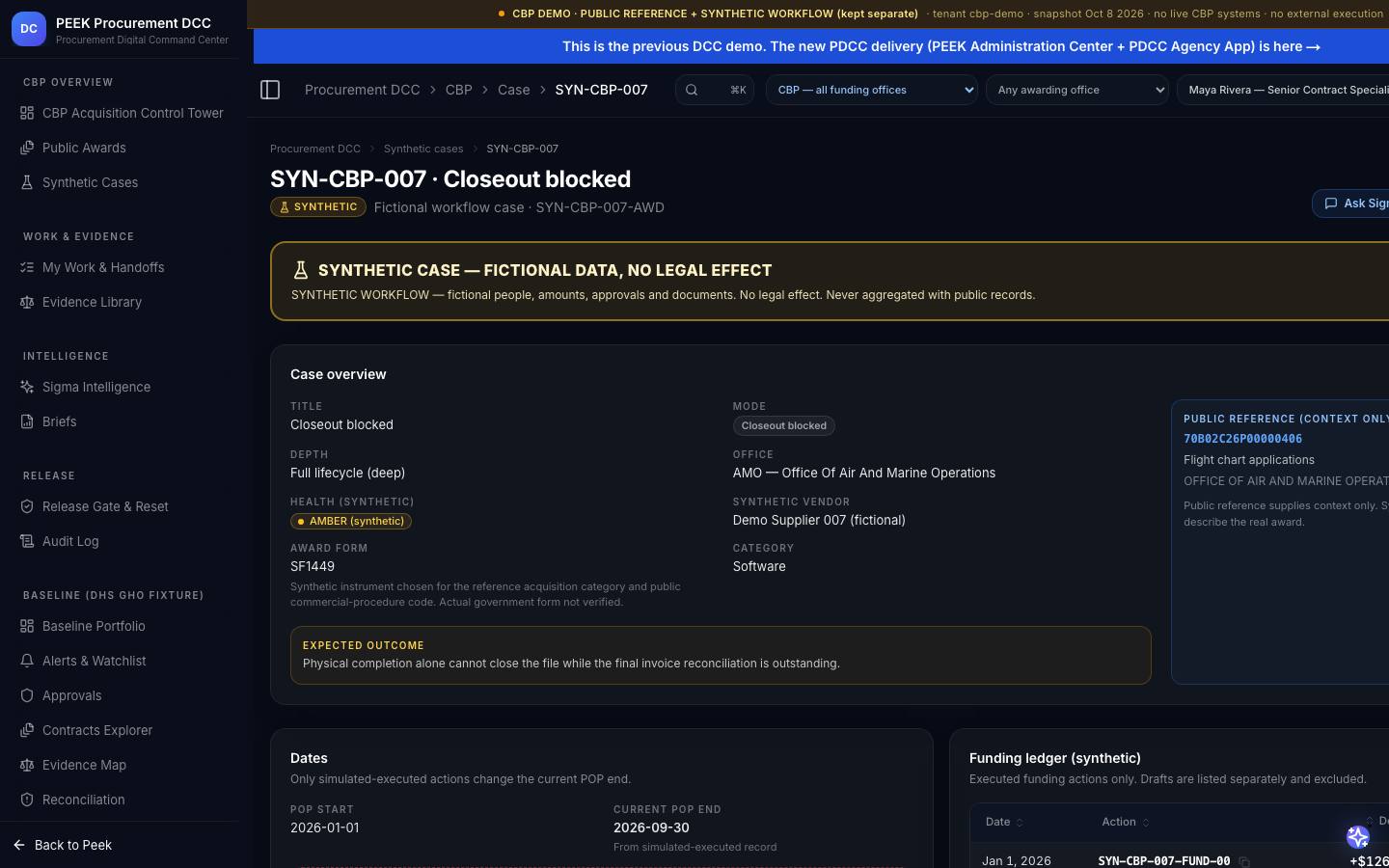Click the Reconciliation shield icon
The width and height of the screenshot is (1389, 868).
click(x=27, y=800)
